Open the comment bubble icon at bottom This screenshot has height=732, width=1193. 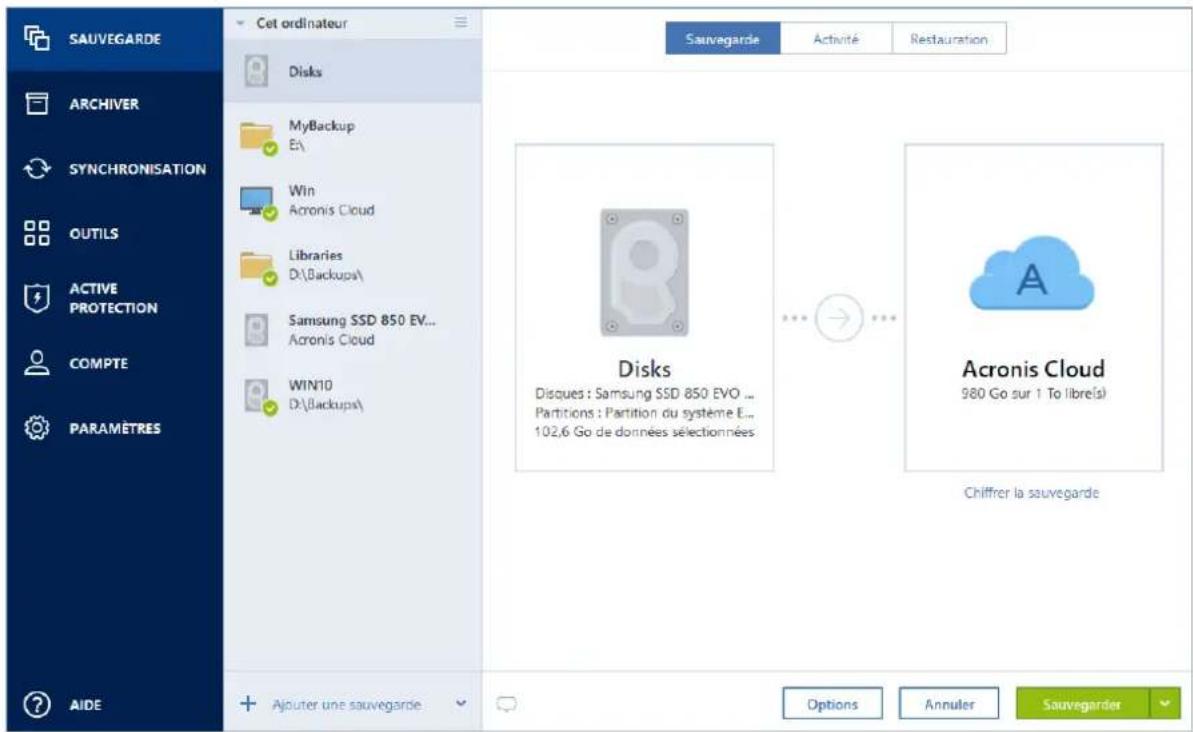coord(506,704)
